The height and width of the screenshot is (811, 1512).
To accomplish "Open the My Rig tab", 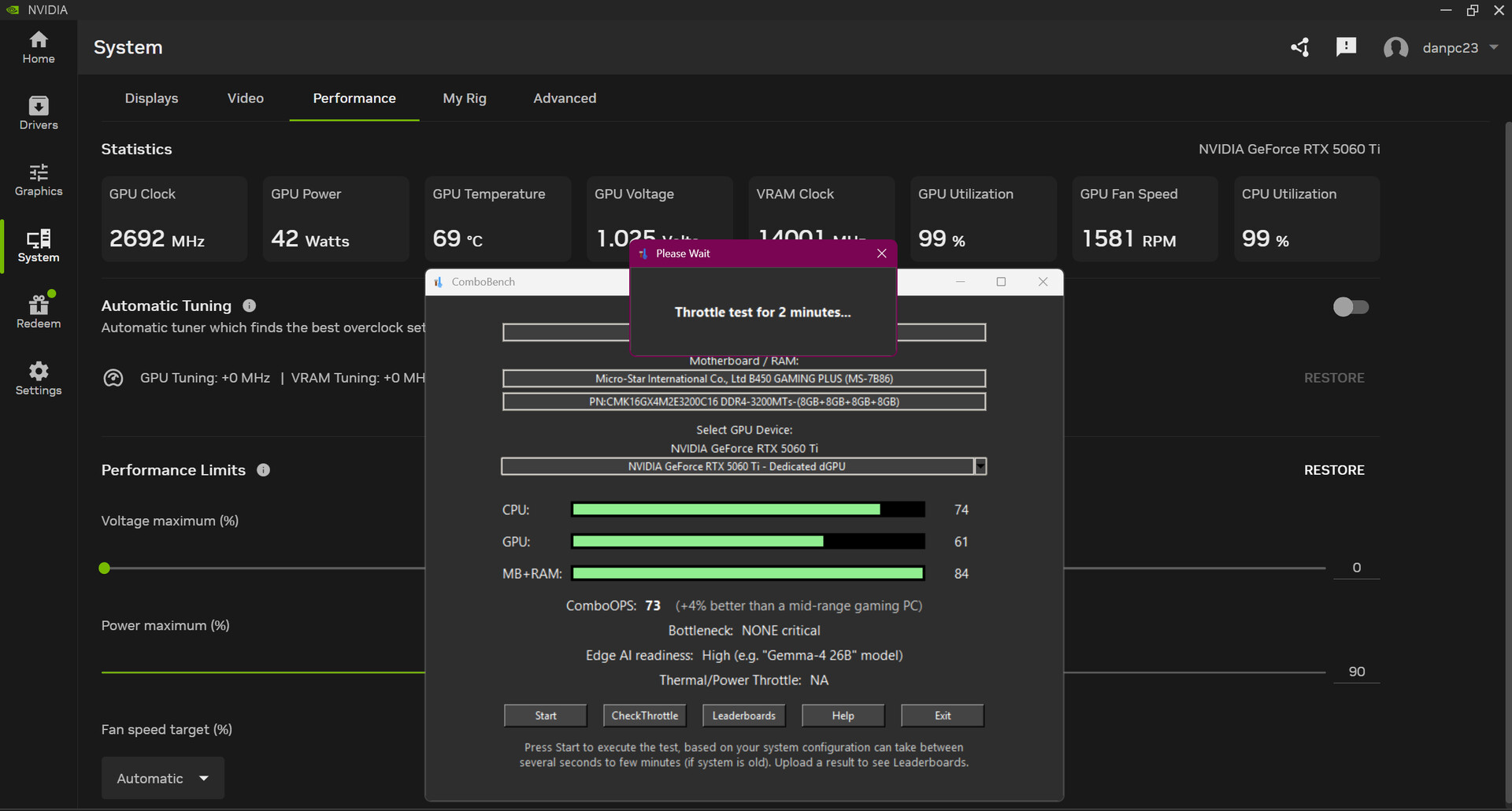I will click(x=465, y=98).
